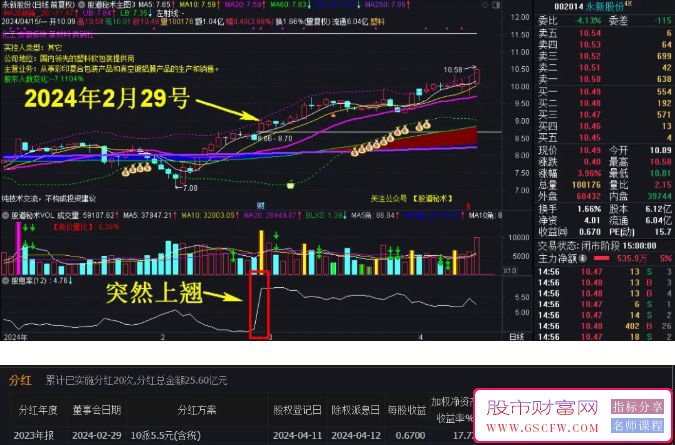Click the 0.6700 earnings per share cell
The image size is (675, 445).
(411, 436)
